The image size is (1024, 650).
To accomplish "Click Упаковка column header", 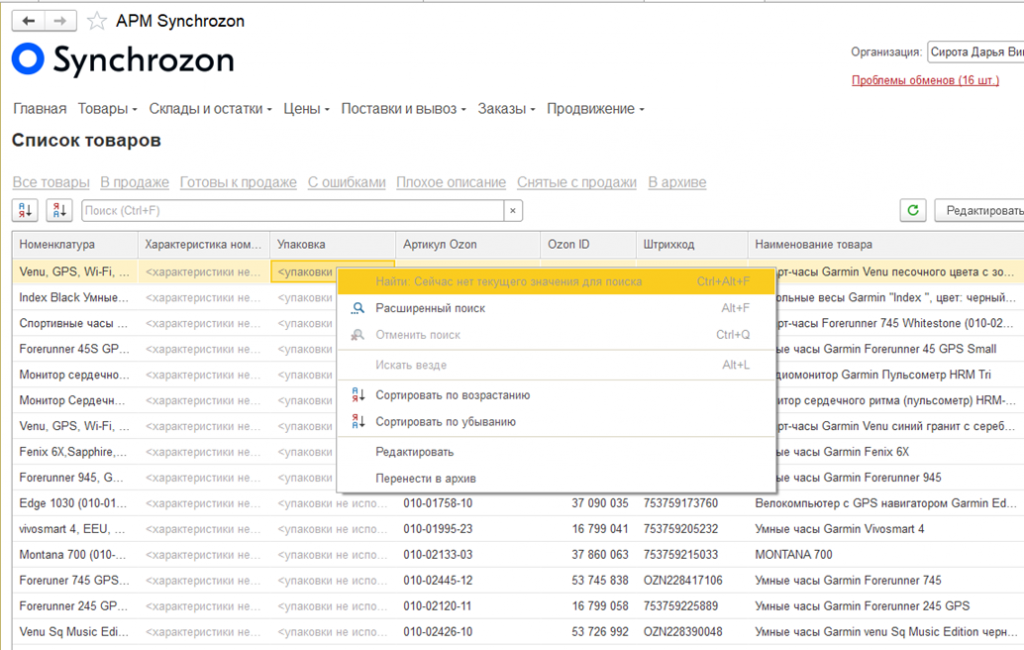I will [x=332, y=244].
